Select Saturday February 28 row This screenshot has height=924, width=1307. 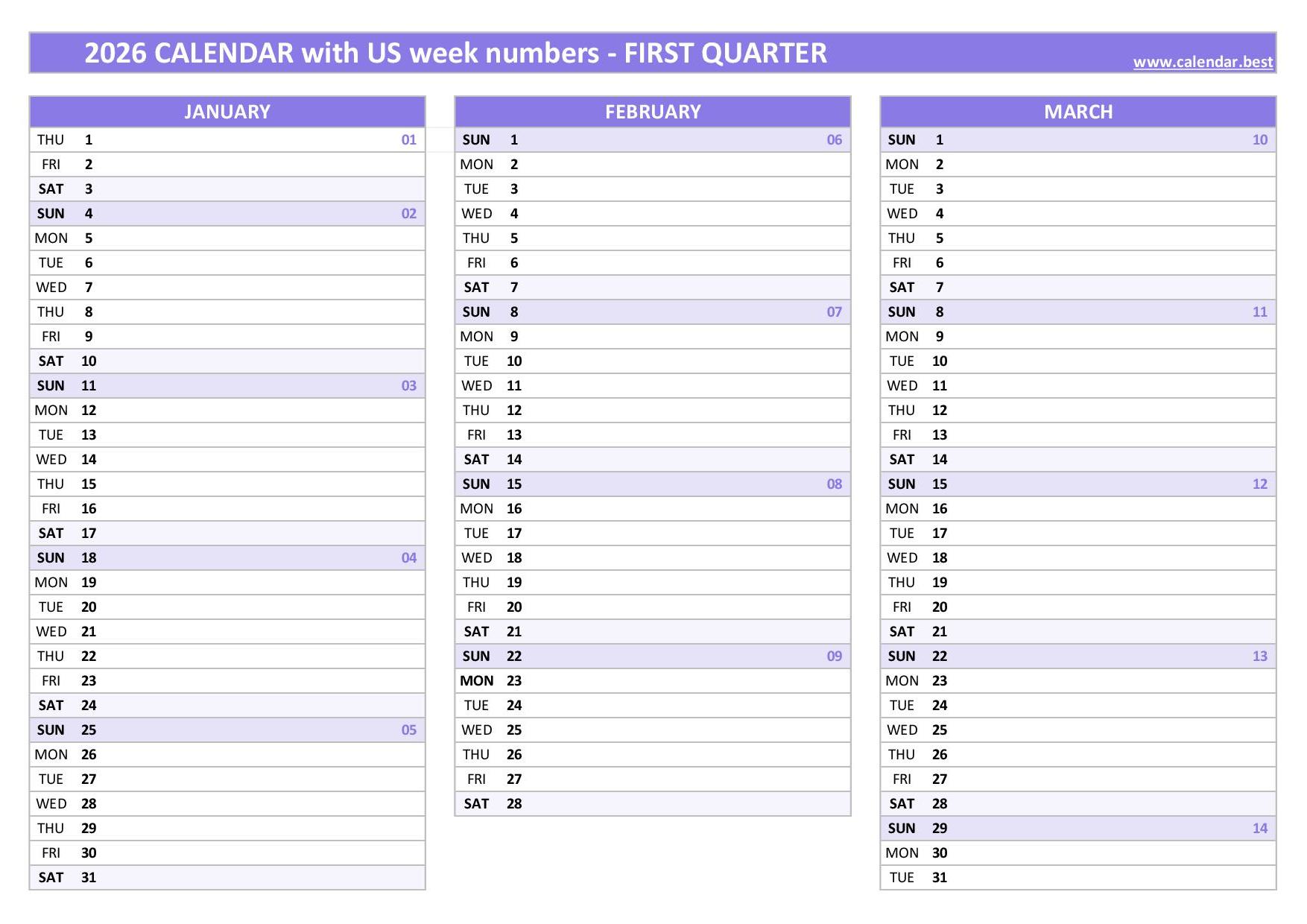[653, 804]
